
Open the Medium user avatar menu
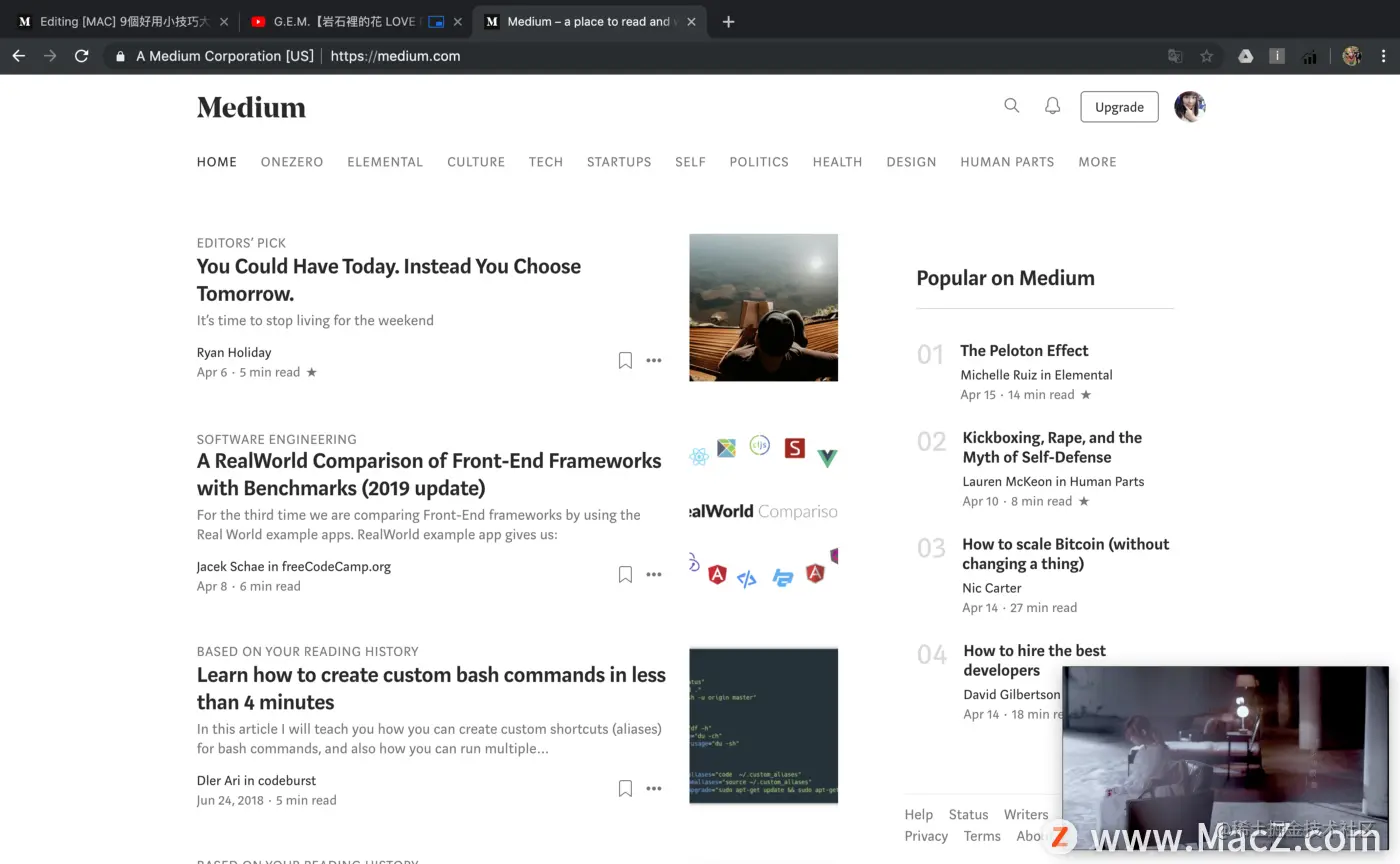click(1190, 106)
